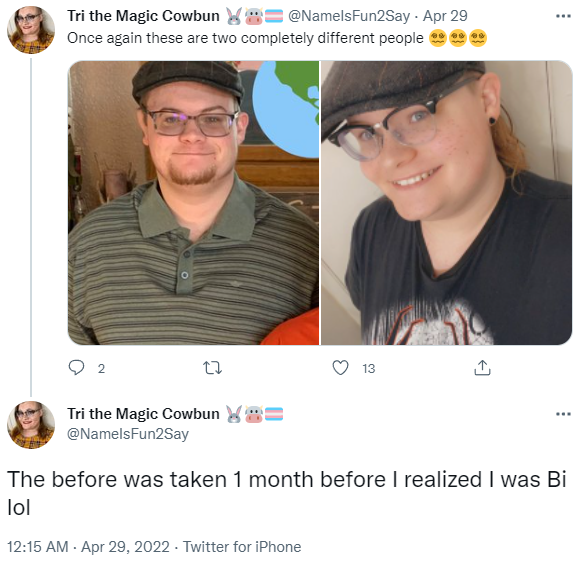The height and width of the screenshot is (572, 581).
Task: Open the share upload icon
Action: [x=482, y=368]
